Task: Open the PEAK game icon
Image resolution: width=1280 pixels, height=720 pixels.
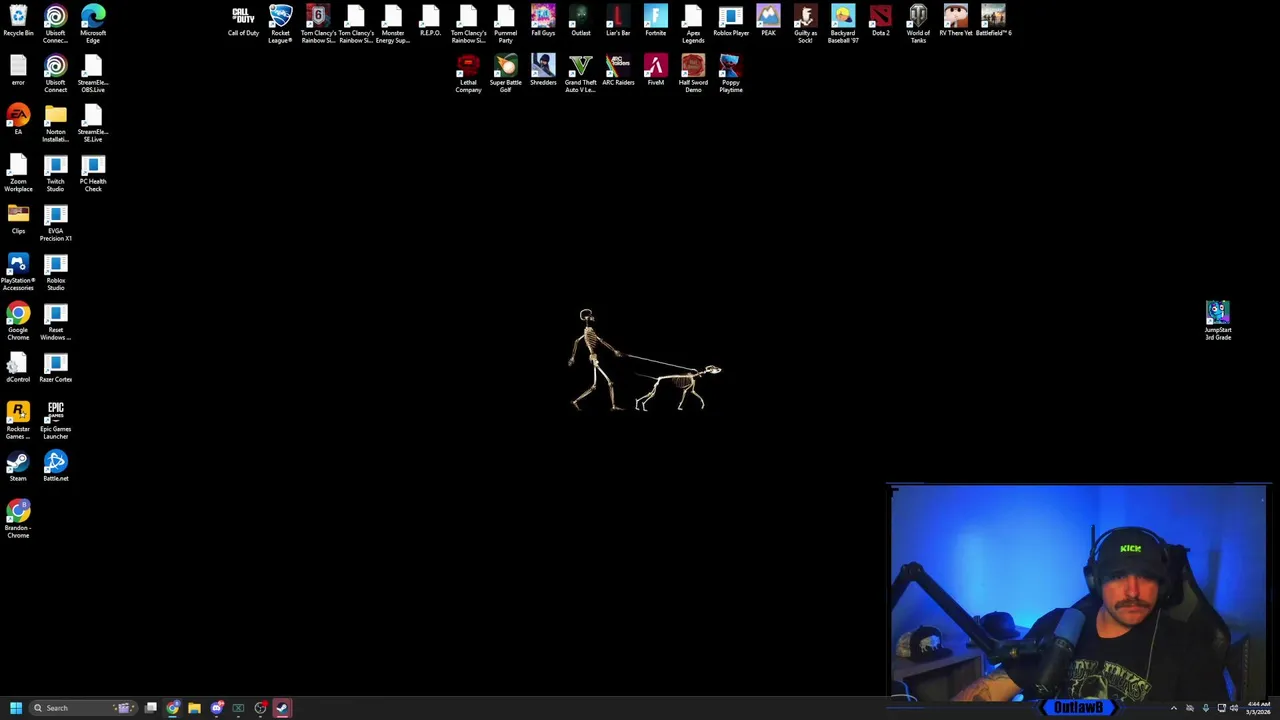Action: point(768,21)
